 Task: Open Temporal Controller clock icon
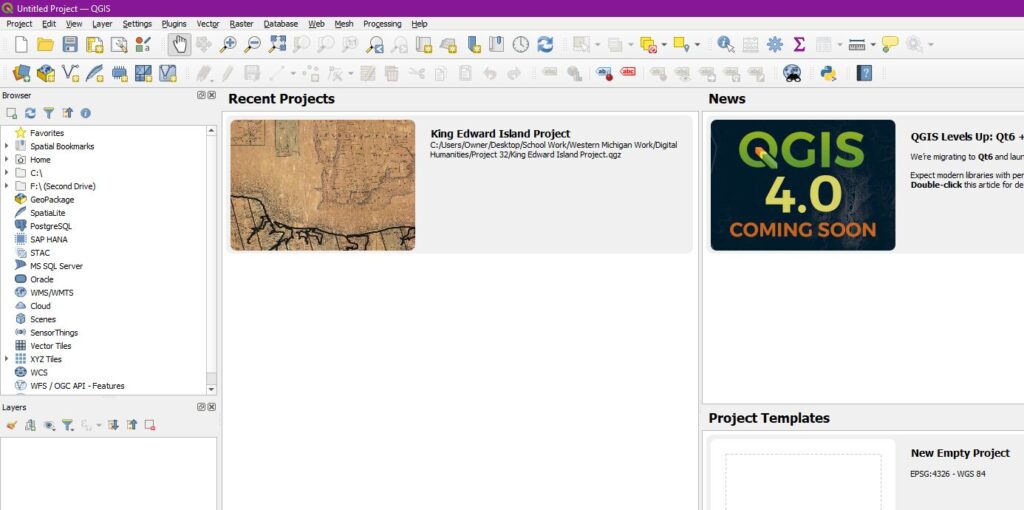click(520, 44)
